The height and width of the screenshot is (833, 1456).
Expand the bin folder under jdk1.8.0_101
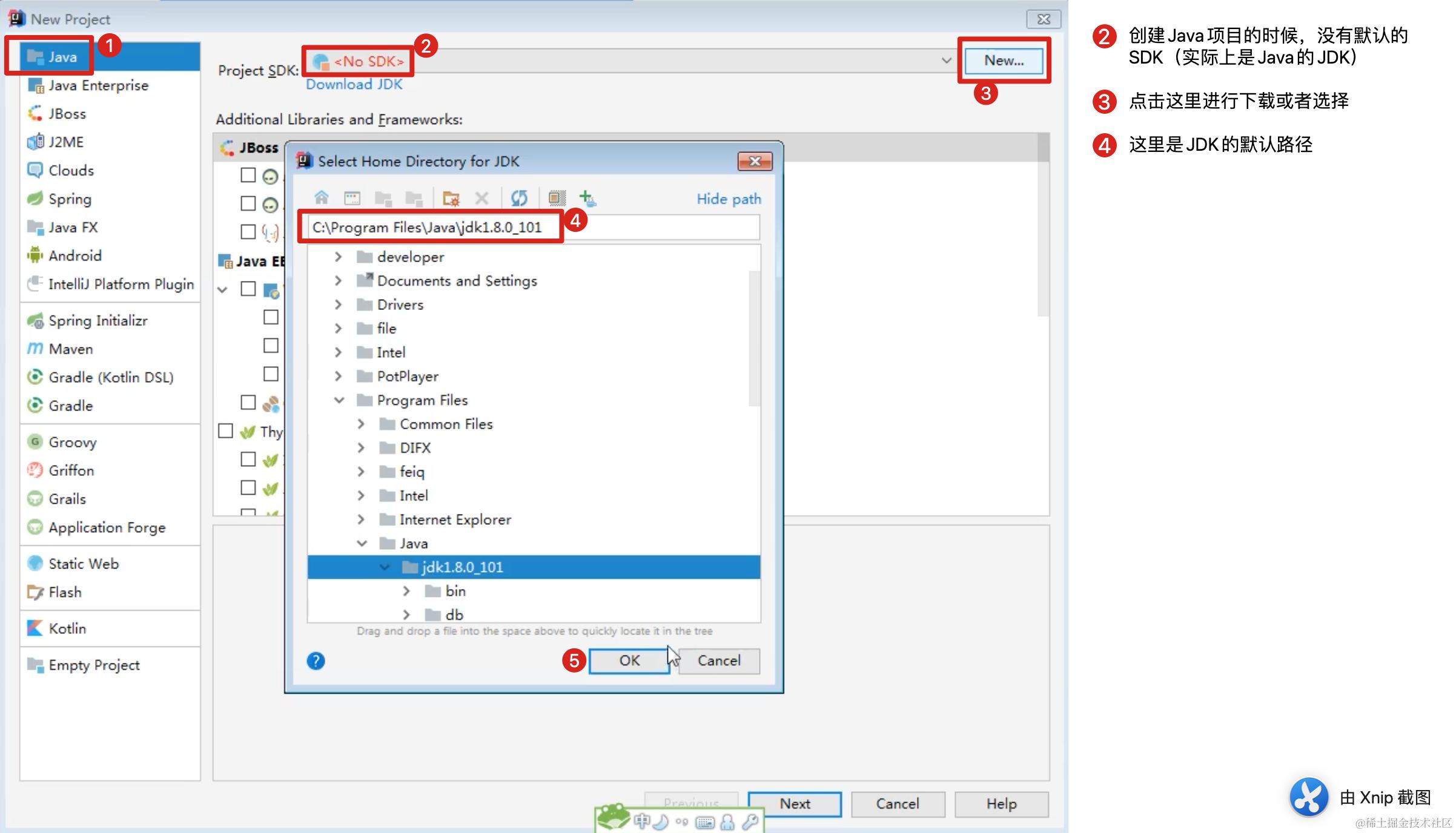click(x=406, y=591)
